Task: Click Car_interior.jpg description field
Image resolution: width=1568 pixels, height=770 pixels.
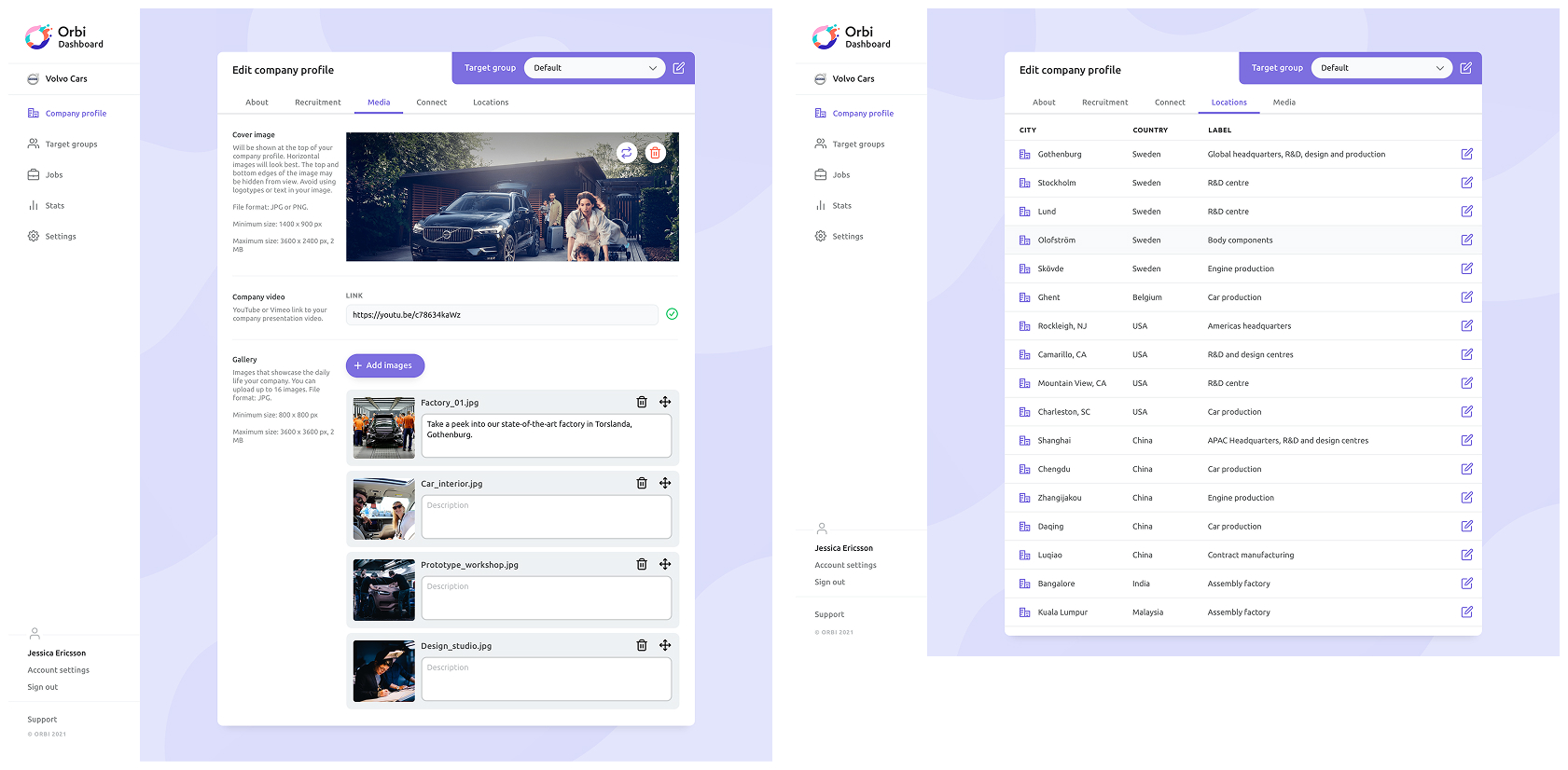Action: (x=547, y=516)
